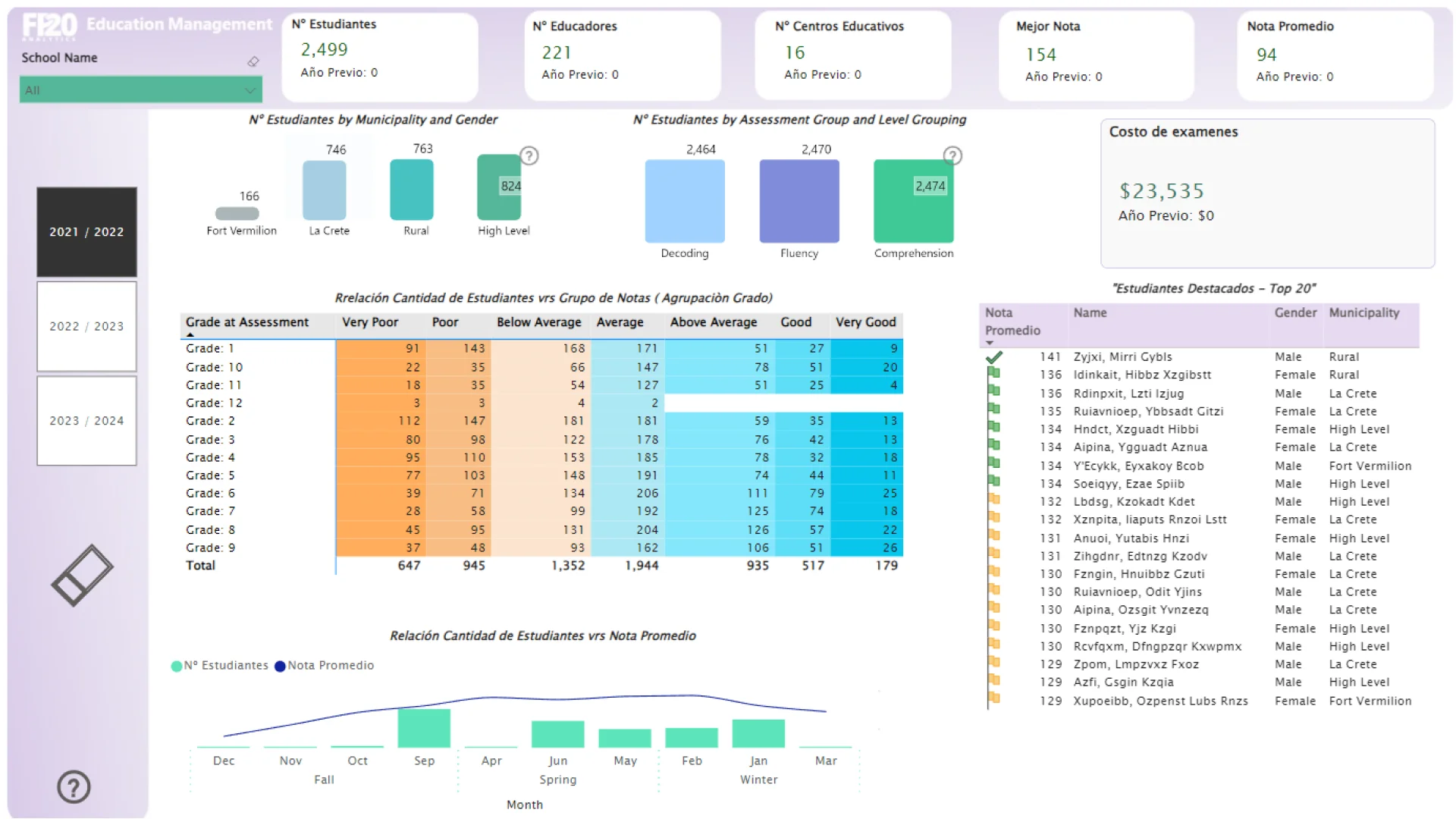
Task: Click the Fluency purple bar
Action: point(799,201)
